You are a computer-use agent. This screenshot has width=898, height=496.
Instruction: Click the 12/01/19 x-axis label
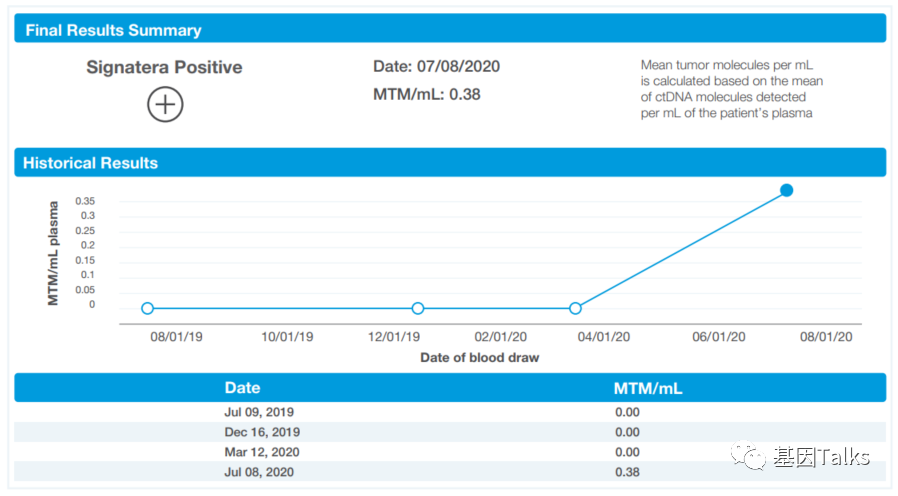tap(394, 337)
